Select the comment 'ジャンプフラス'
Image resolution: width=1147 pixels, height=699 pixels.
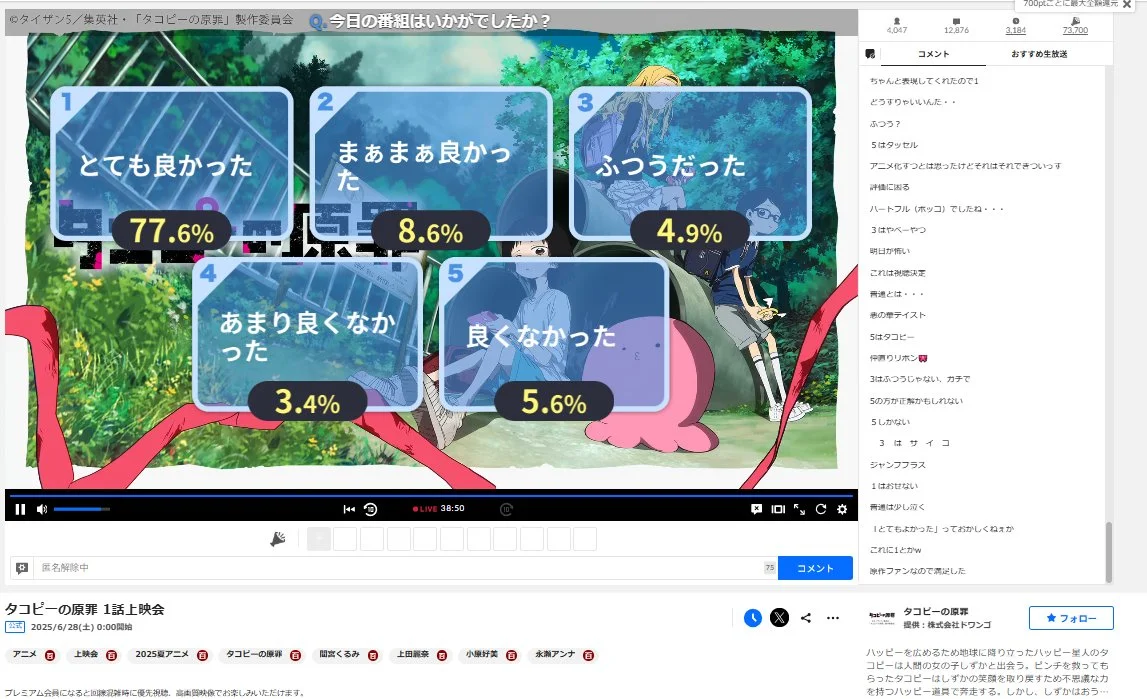[x=898, y=465]
